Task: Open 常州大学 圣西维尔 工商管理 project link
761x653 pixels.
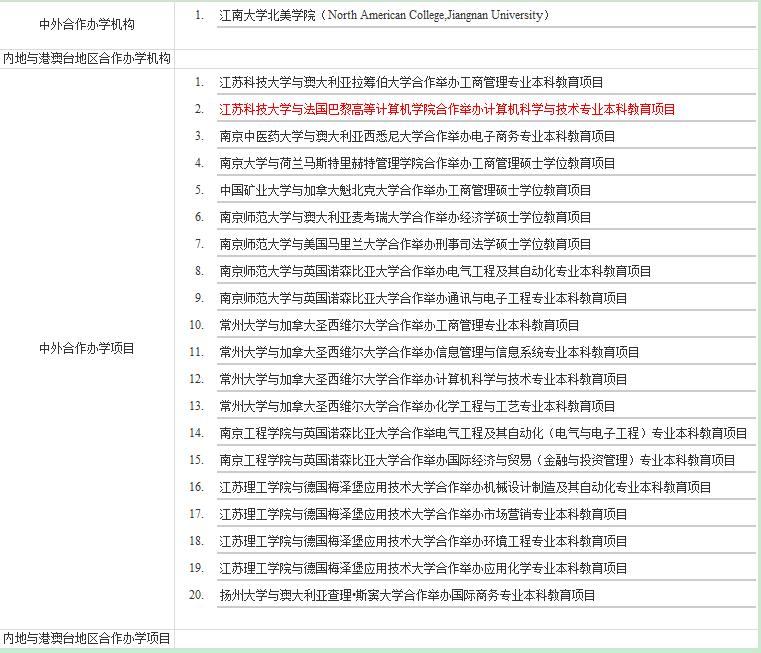Action: pos(399,325)
